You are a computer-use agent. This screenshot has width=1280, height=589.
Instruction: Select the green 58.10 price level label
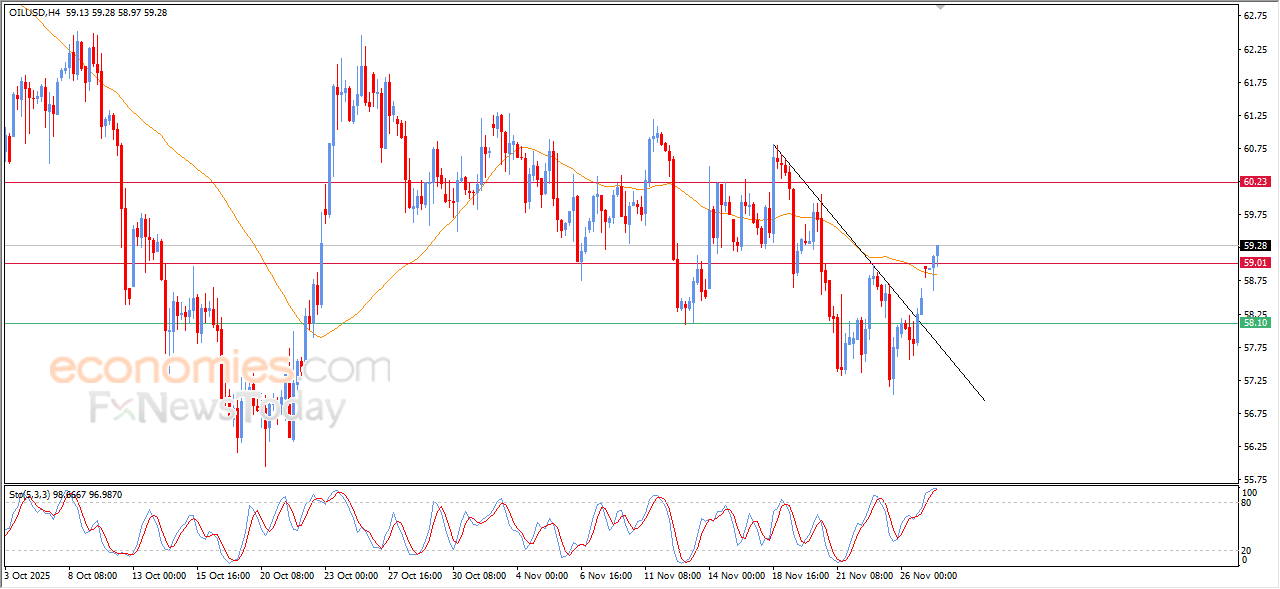1255,323
